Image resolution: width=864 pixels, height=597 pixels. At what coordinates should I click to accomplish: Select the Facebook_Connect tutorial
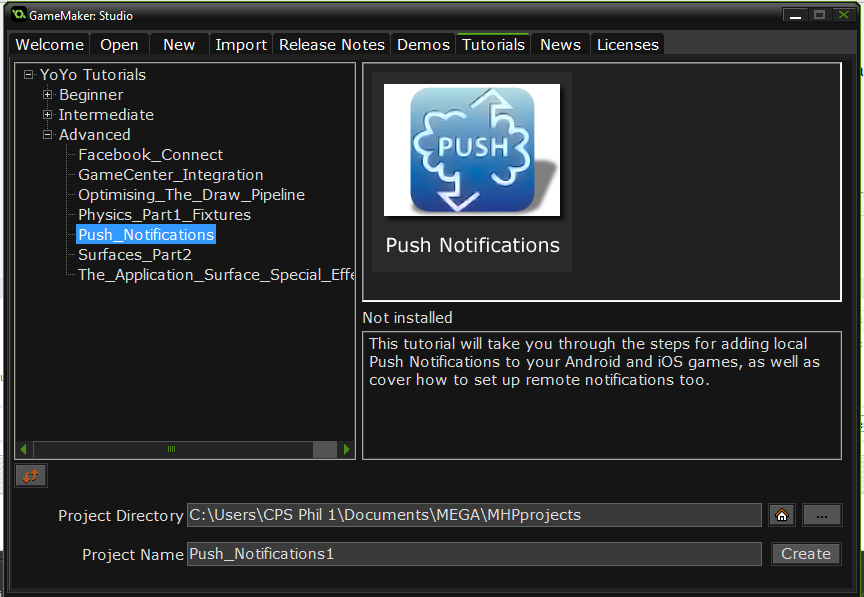pos(150,155)
